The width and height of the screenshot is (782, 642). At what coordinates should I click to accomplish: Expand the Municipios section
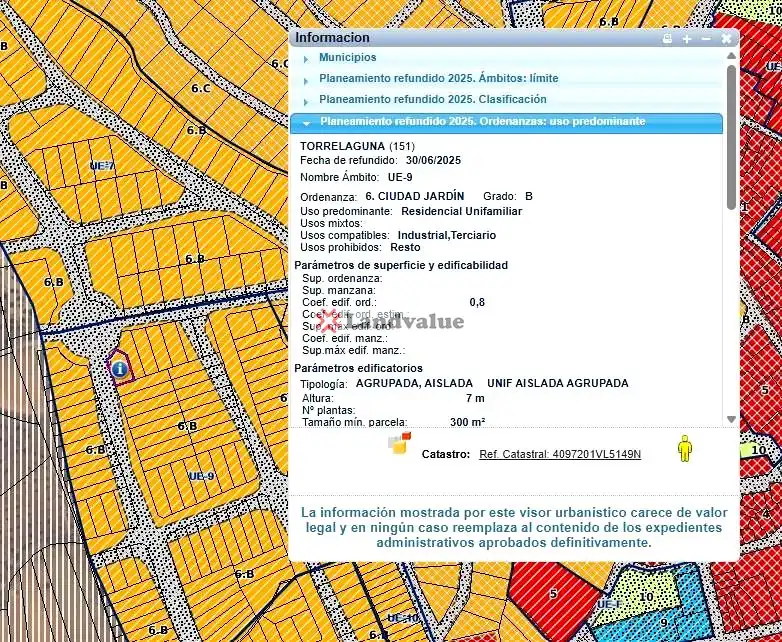tap(348, 57)
